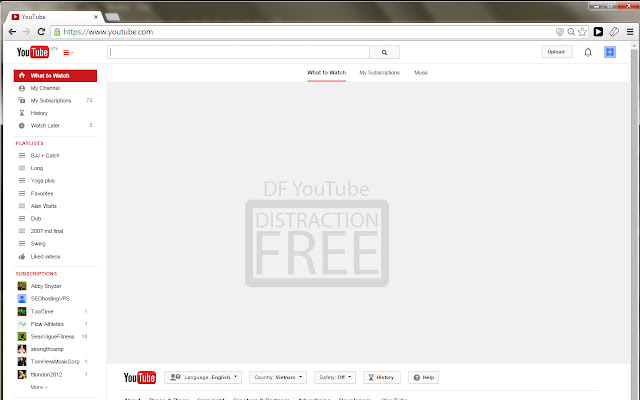640x400 pixels.
Task: Click the SUBSCRIPTIONS section header
Action: click(x=36, y=274)
